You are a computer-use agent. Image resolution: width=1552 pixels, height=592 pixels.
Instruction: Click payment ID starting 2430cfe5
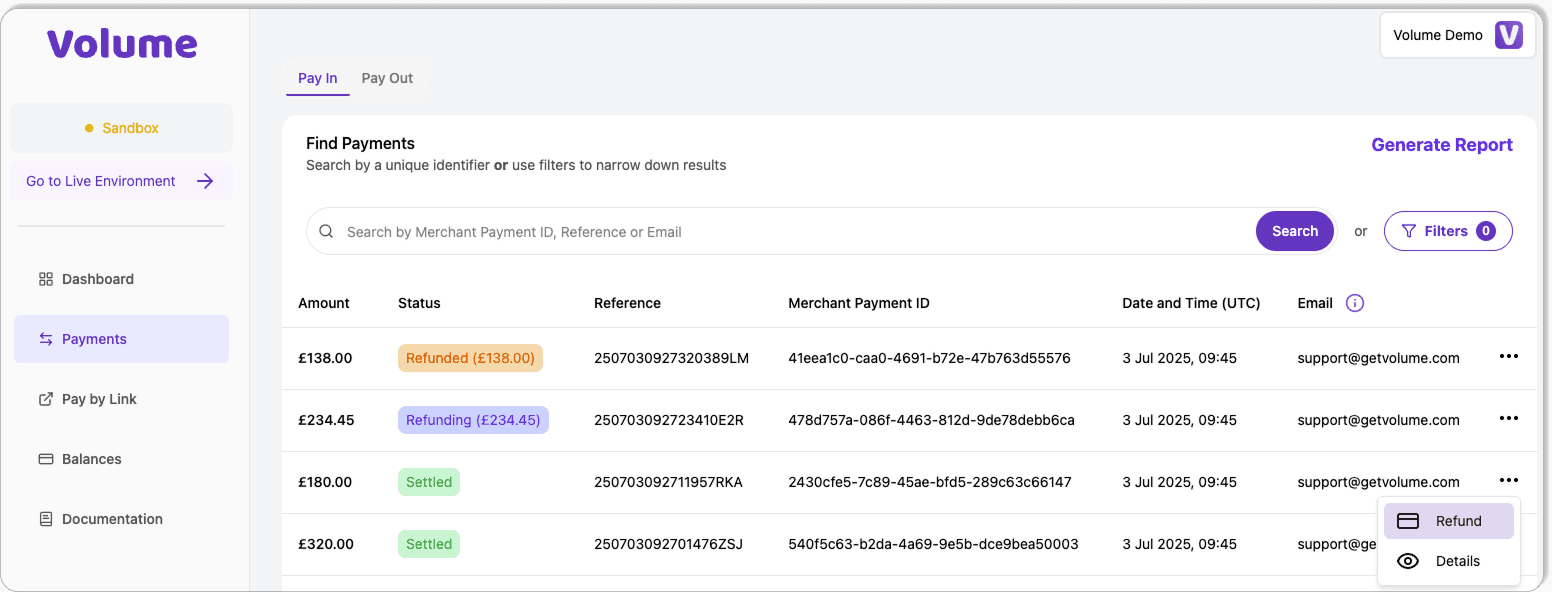(930, 482)
